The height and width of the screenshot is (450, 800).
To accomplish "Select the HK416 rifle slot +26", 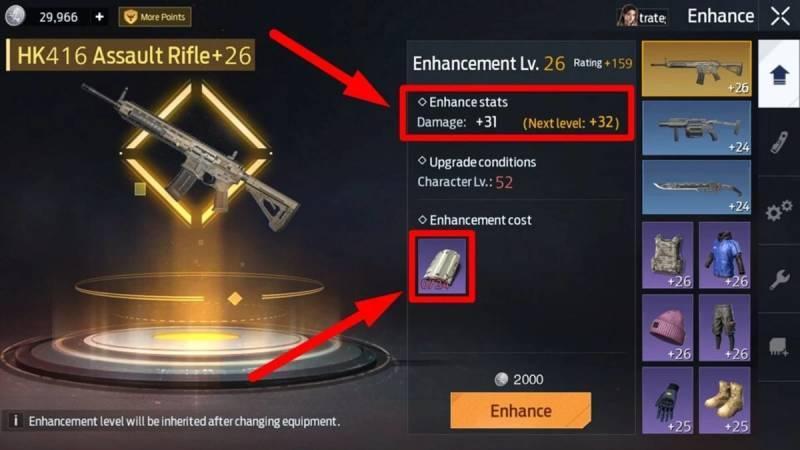I will click(x=696, y=69).
